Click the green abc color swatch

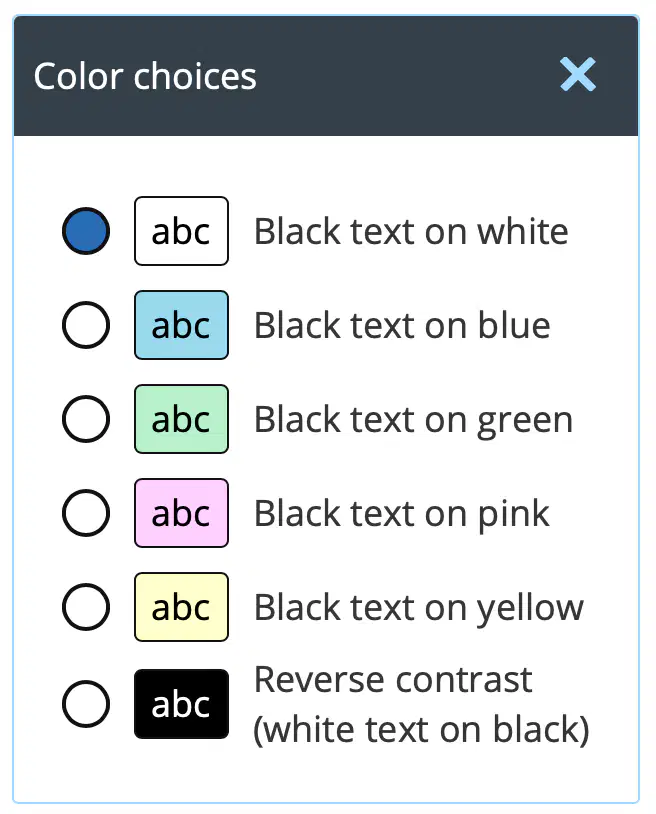(181, 419)
